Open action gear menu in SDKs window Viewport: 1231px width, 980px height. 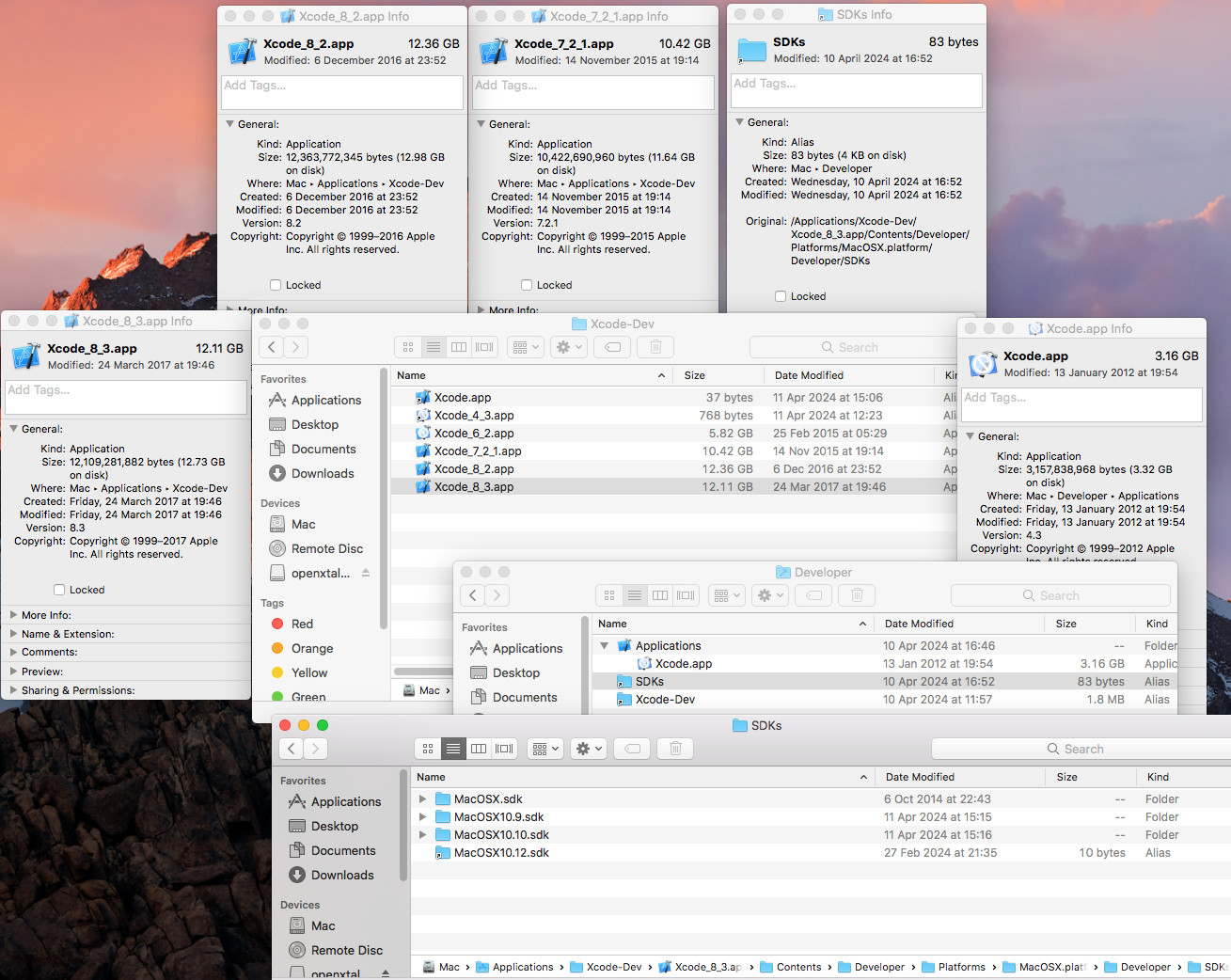point(588,749)
